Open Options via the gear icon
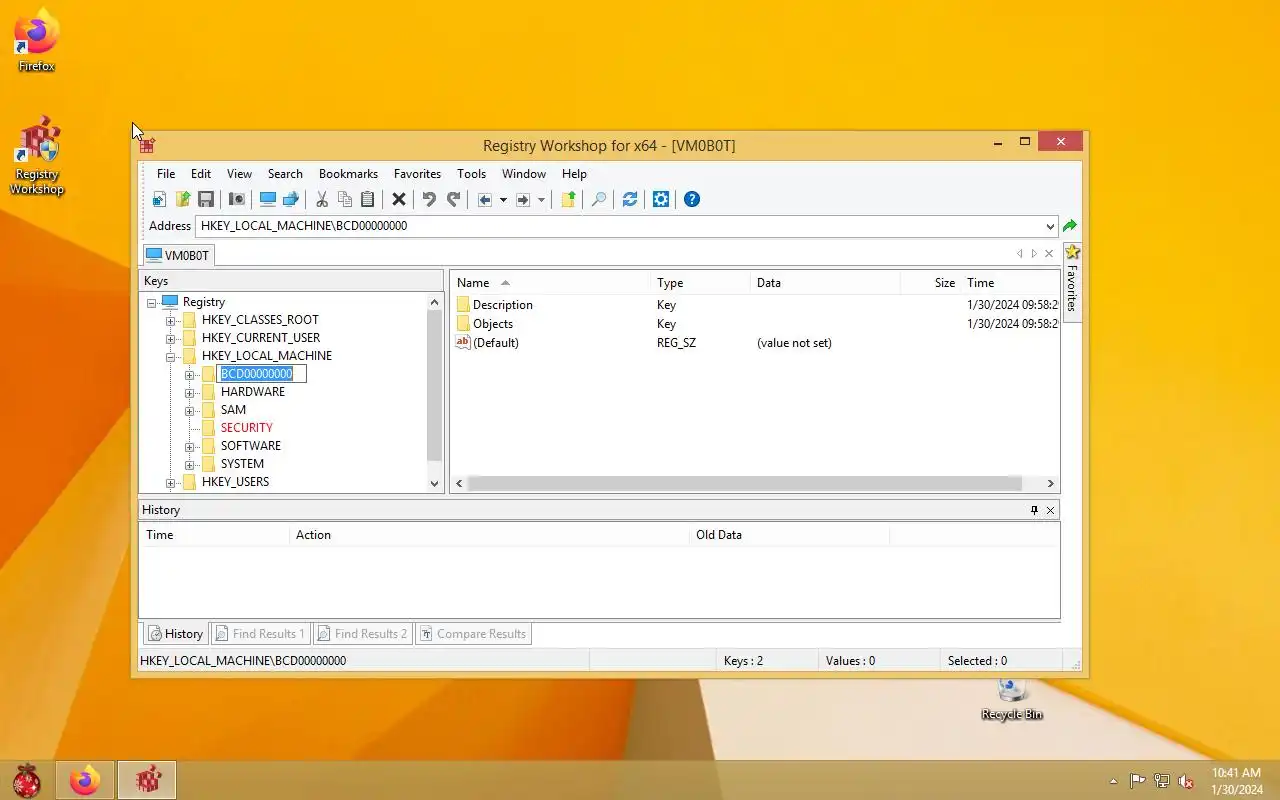The height and width of the screenshot is (800, 1280). (x=661, y=199)
